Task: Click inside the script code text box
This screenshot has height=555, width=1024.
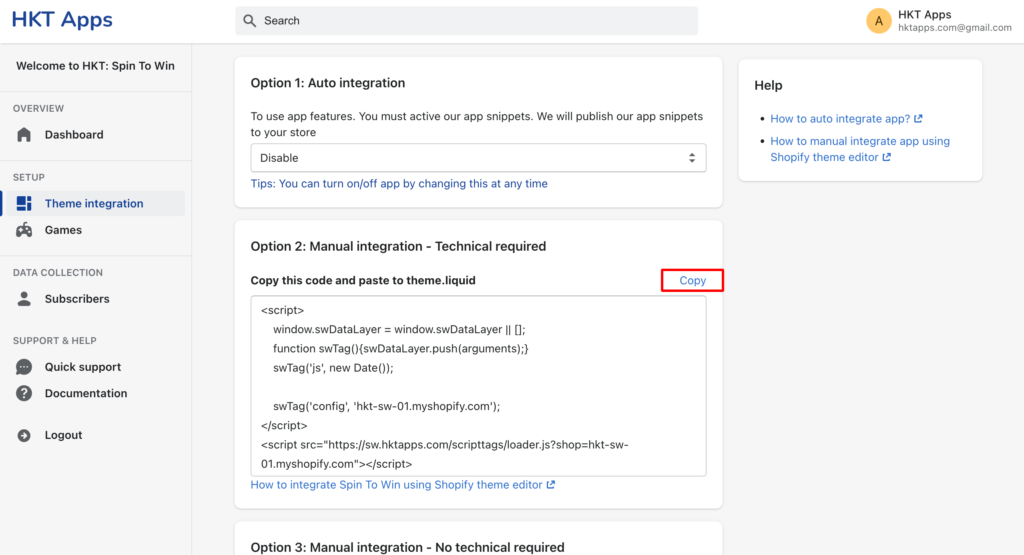Action: [x=478, y=386]
